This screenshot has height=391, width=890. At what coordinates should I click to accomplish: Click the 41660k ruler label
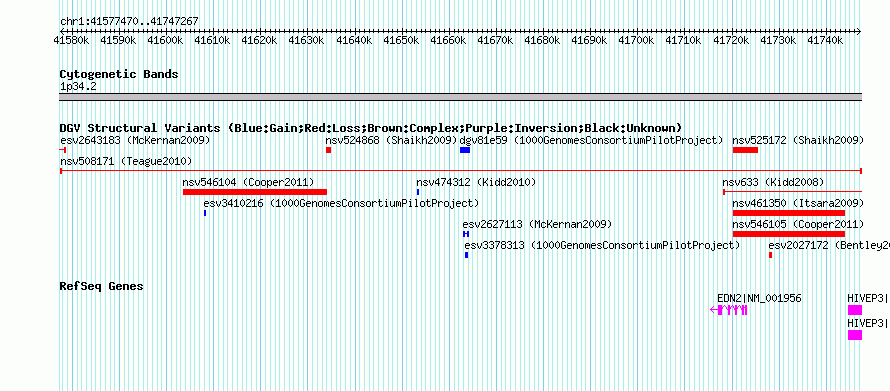coord(448,41)
